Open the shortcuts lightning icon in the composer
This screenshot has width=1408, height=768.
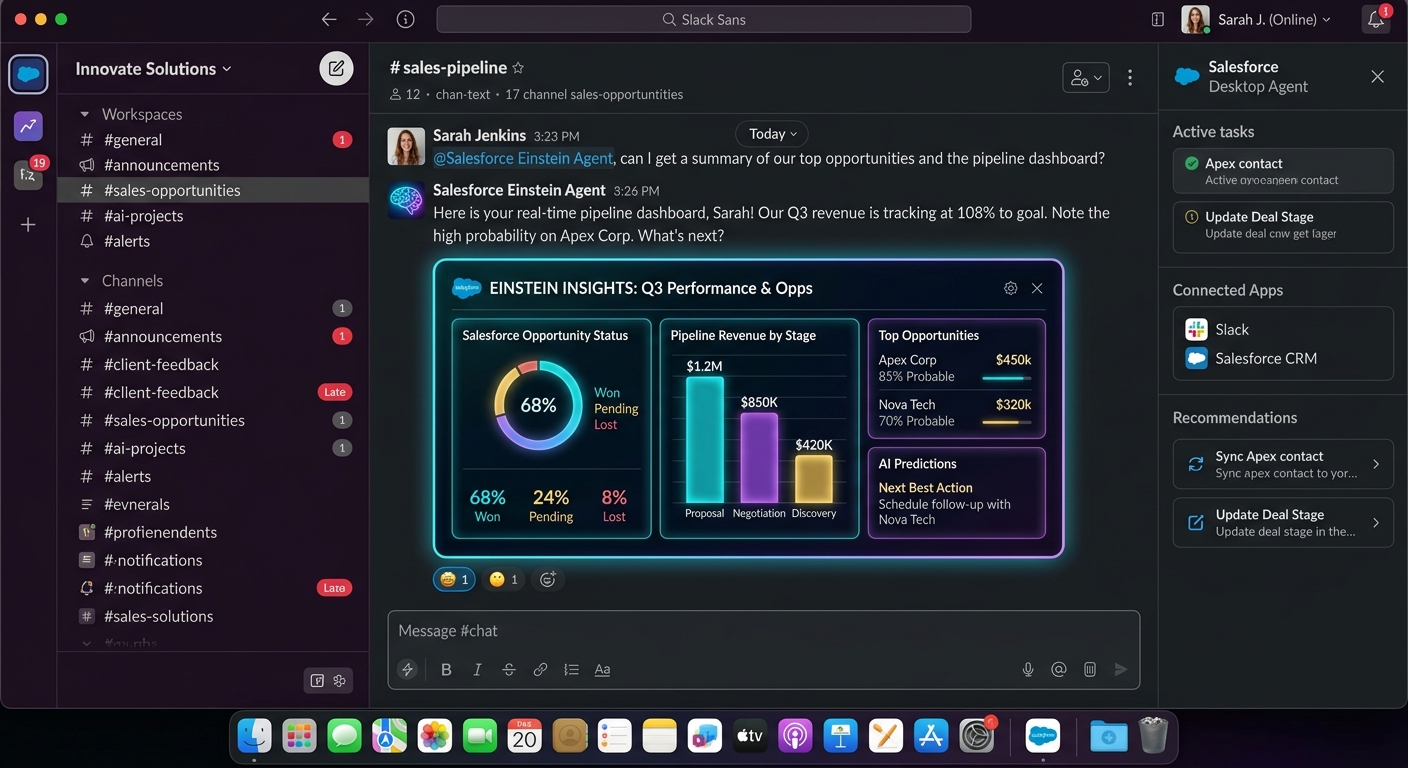[407, 669]
